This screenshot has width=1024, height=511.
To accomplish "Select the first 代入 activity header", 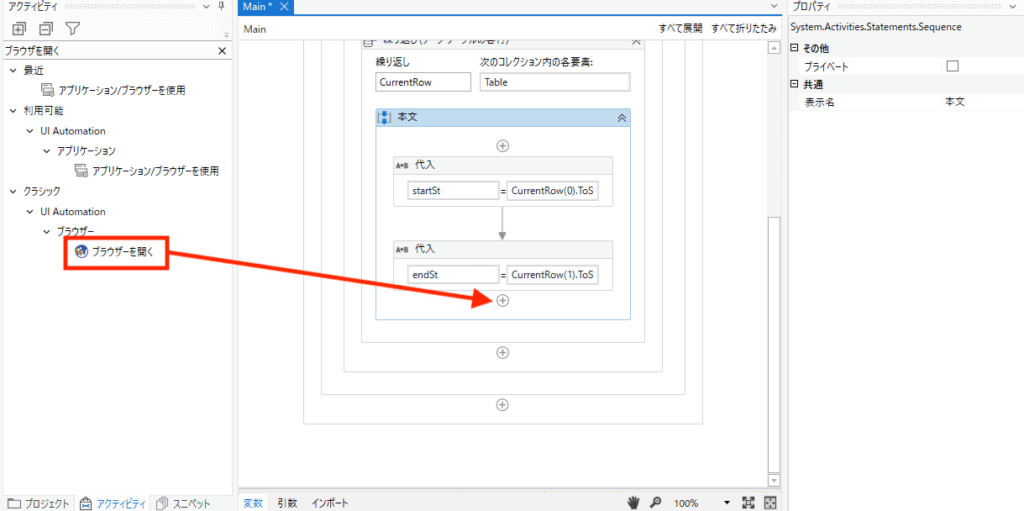I will coord(503,166).
